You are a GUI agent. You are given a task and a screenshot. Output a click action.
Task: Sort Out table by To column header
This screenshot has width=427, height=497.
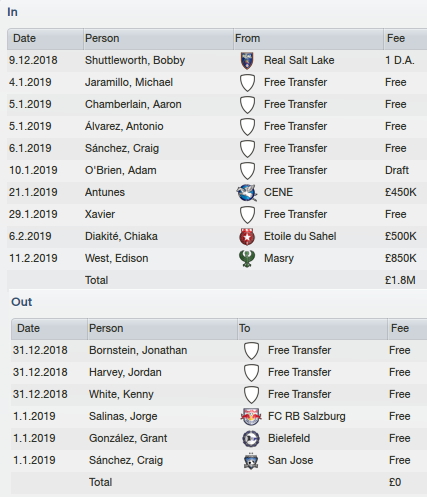click(312, 329)
